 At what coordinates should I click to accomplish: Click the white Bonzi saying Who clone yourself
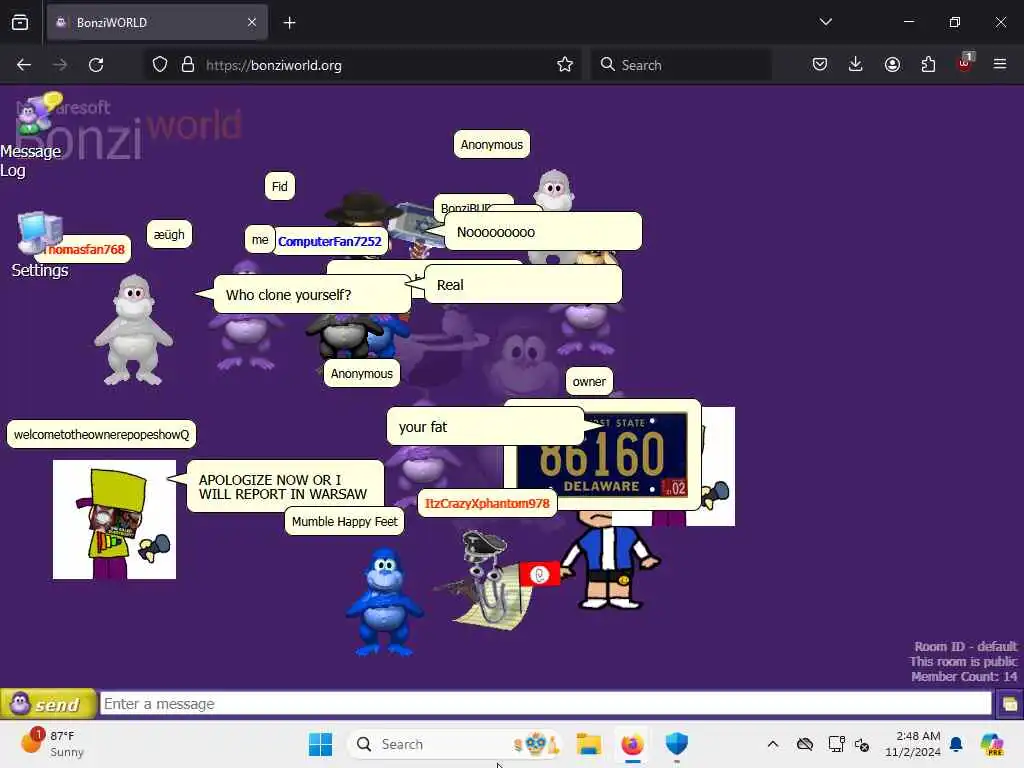pyautogui.click(x=133, y=330)
